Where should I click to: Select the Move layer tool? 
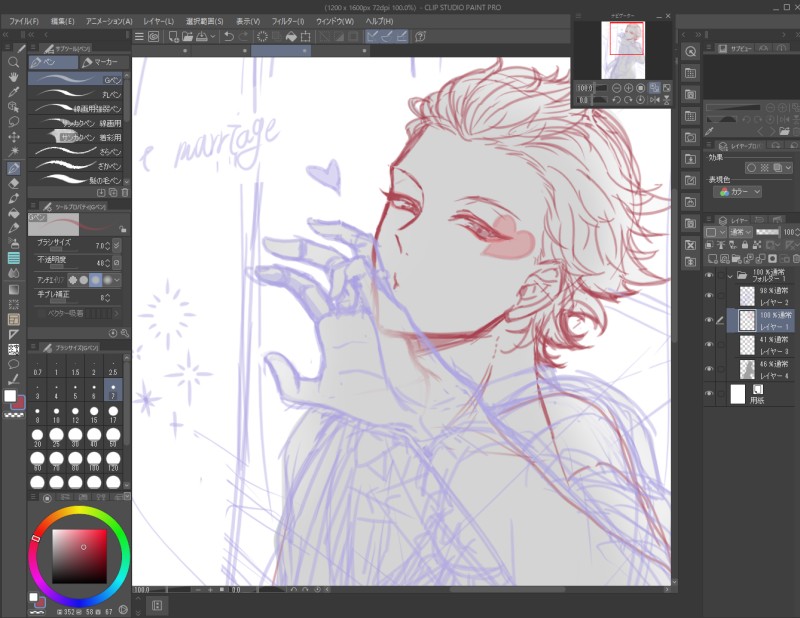(x=14, y=137)
